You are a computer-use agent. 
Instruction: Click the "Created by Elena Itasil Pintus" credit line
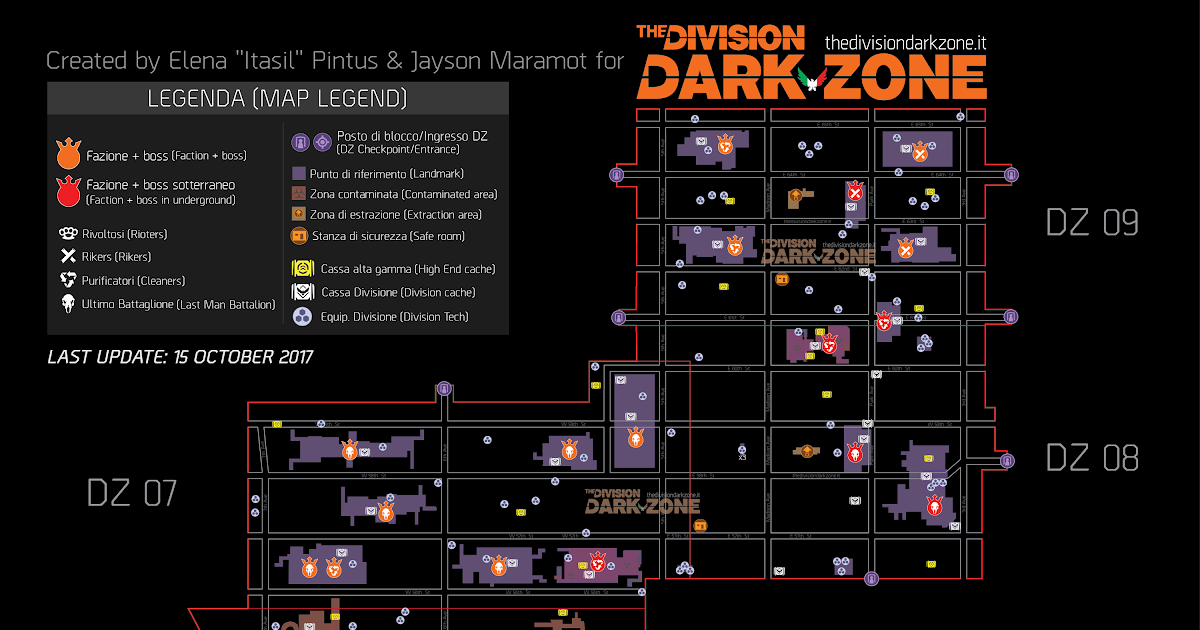tap(335, 61)
